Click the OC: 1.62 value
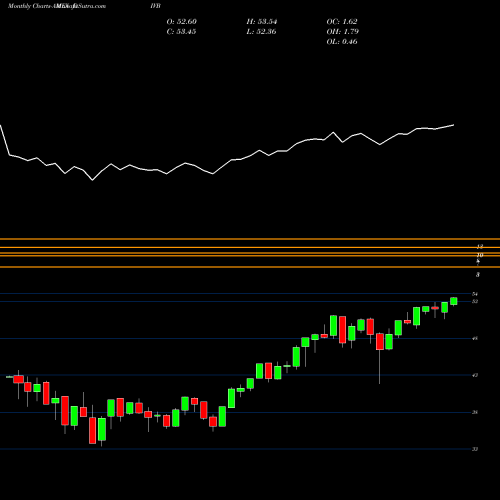This screenshot has width=500, height=500. click(342, 22)
